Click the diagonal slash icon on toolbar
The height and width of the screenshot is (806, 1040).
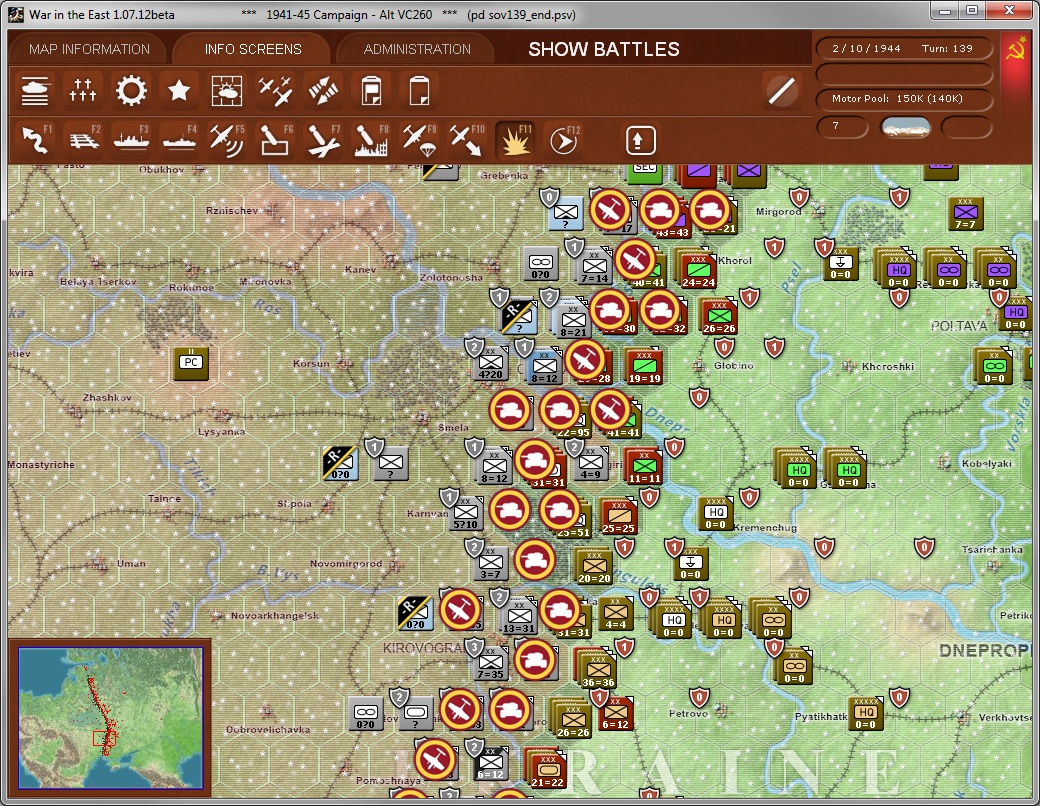(x=782, y=91)
